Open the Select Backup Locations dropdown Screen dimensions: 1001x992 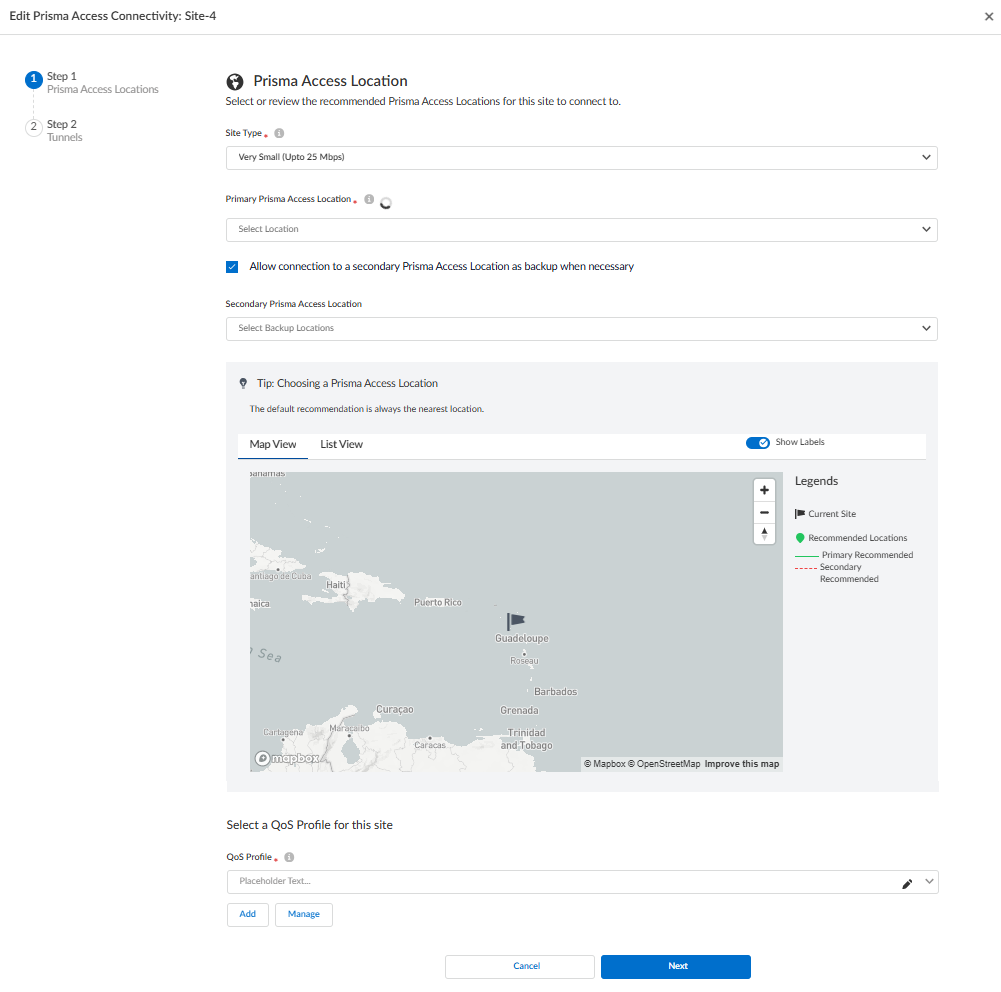tap(581, 329)
